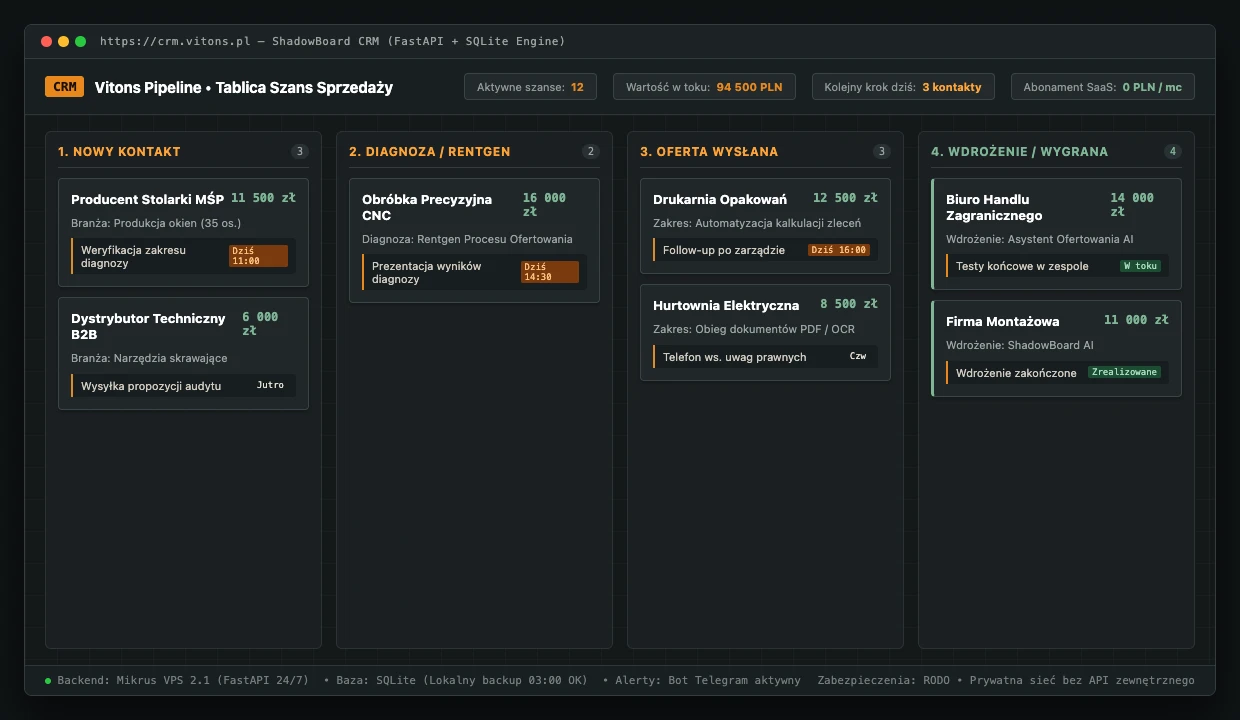Select the Obróbka Precyzyjna CNC opportunity card

tap(474, 240)
